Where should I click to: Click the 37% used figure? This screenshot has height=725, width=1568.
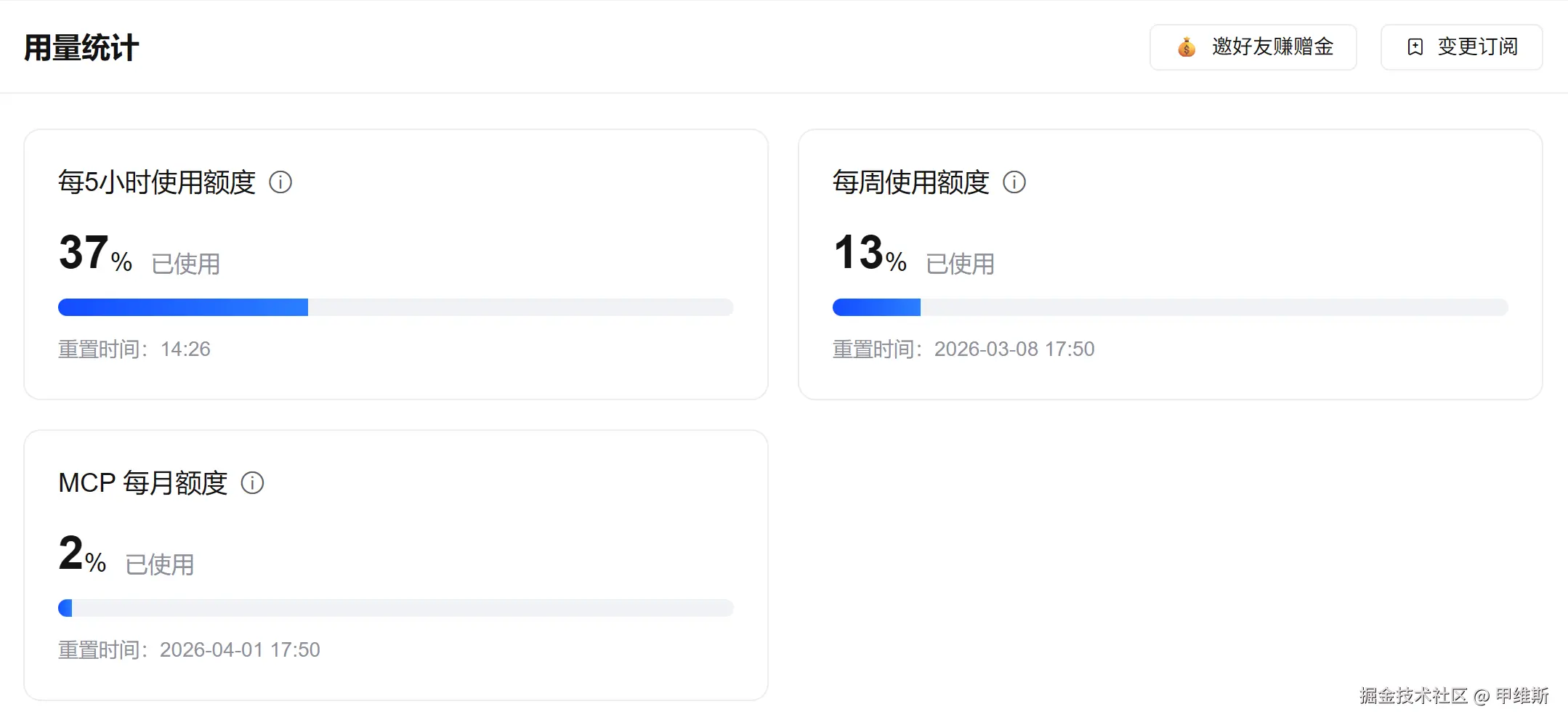point(95,253)
